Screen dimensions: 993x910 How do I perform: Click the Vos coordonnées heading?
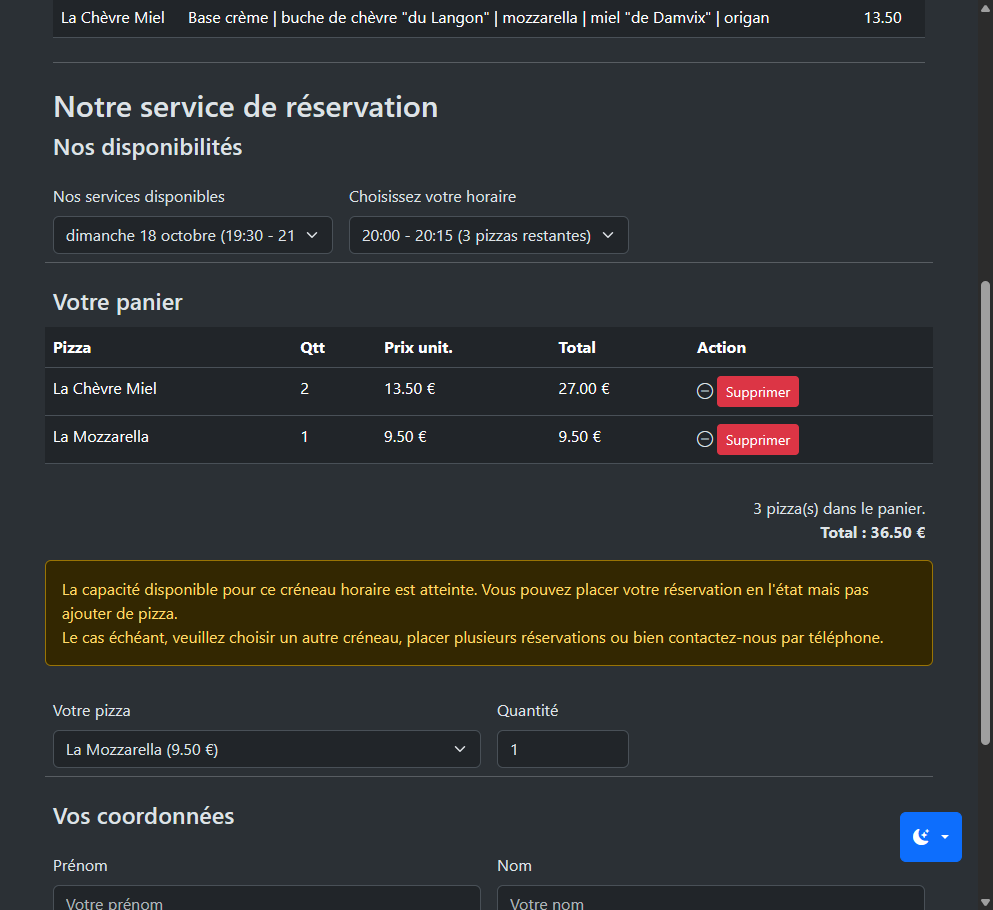coord(144,816)
